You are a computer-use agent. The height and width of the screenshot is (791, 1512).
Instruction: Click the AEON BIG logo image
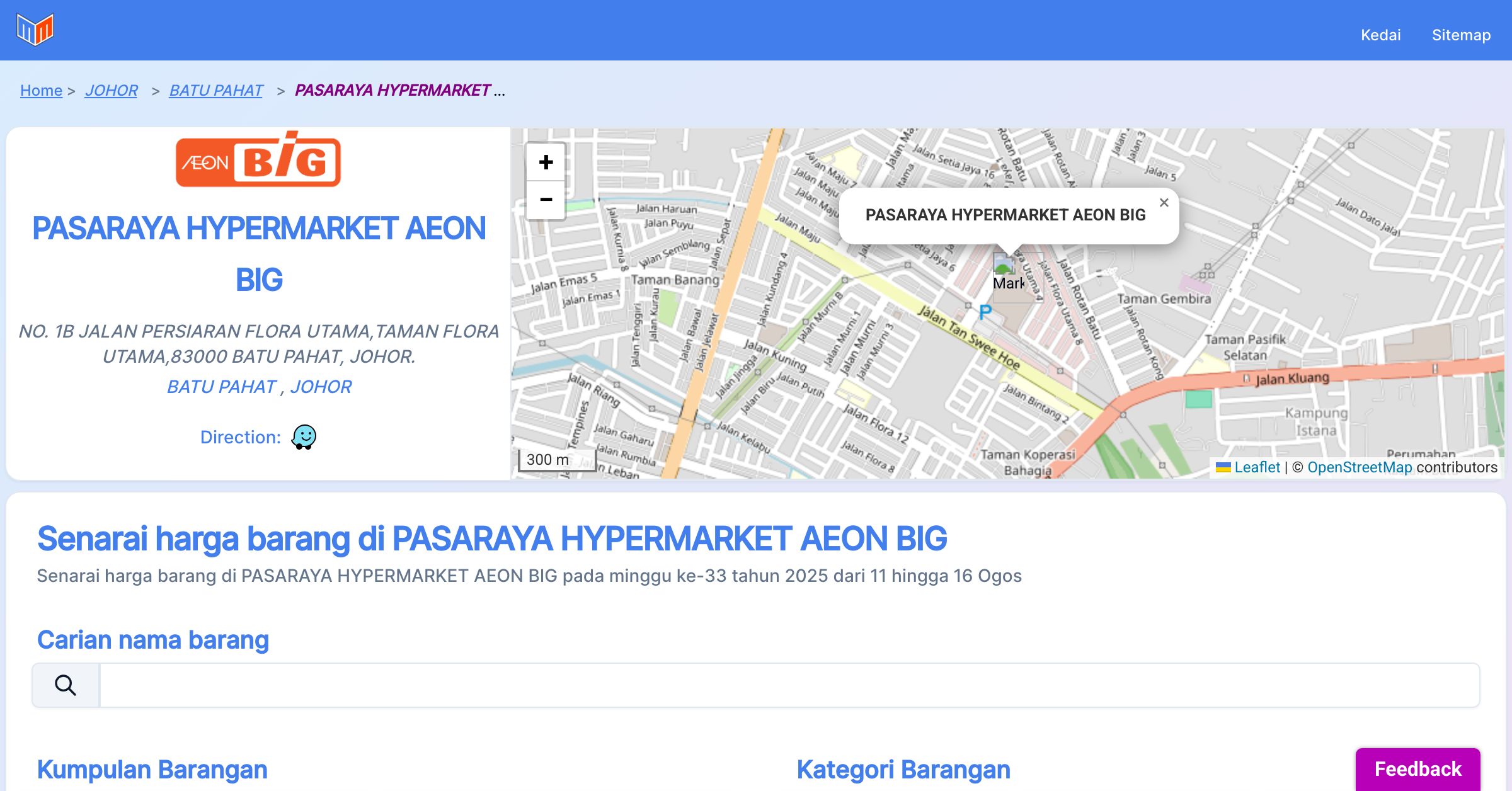point(258,160)
